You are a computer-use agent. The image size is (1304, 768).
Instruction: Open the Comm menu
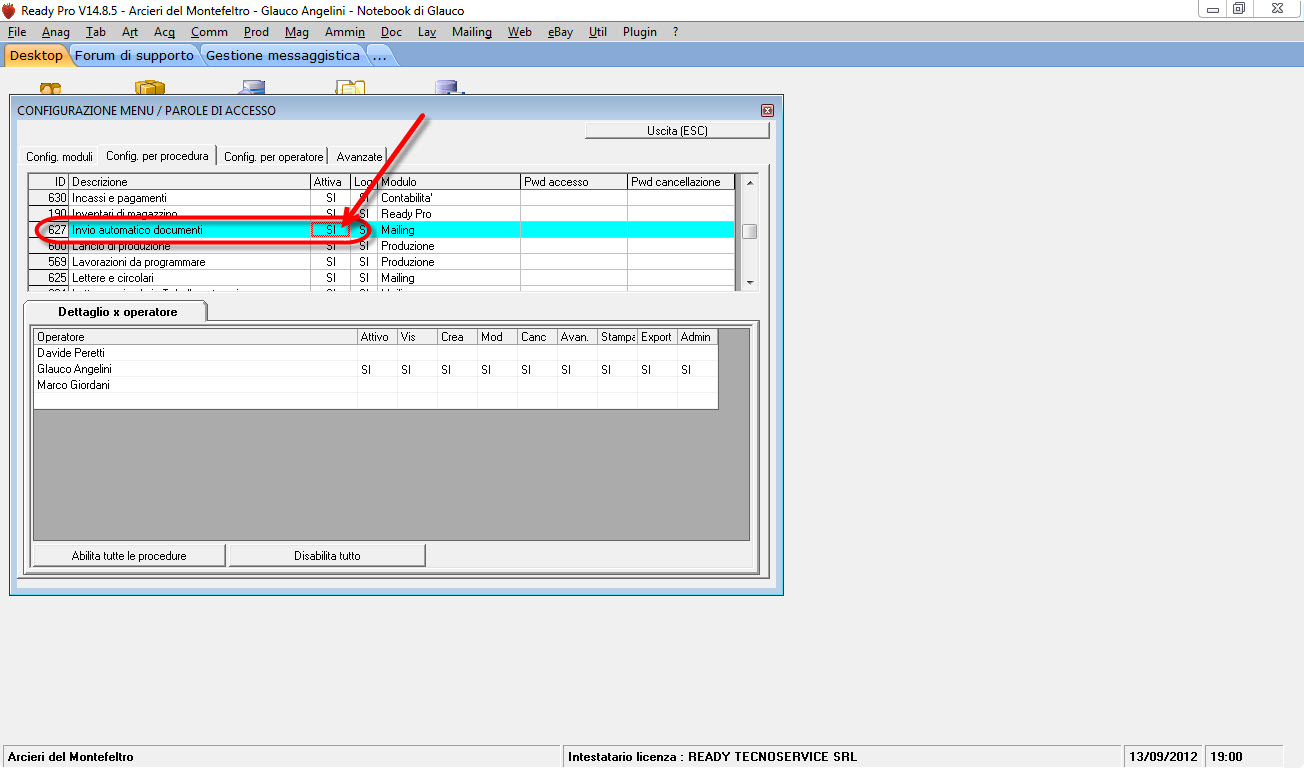(209, 32)
